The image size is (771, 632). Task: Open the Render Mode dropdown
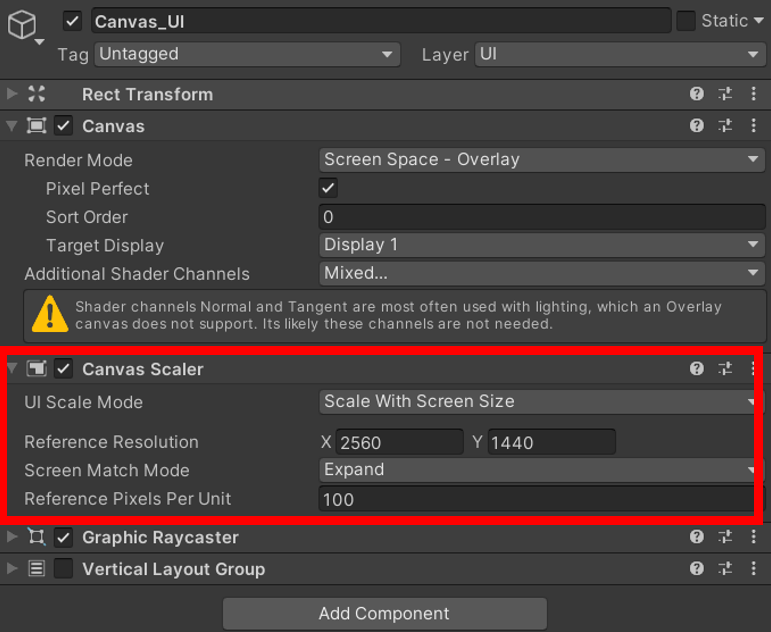[542, 160]
